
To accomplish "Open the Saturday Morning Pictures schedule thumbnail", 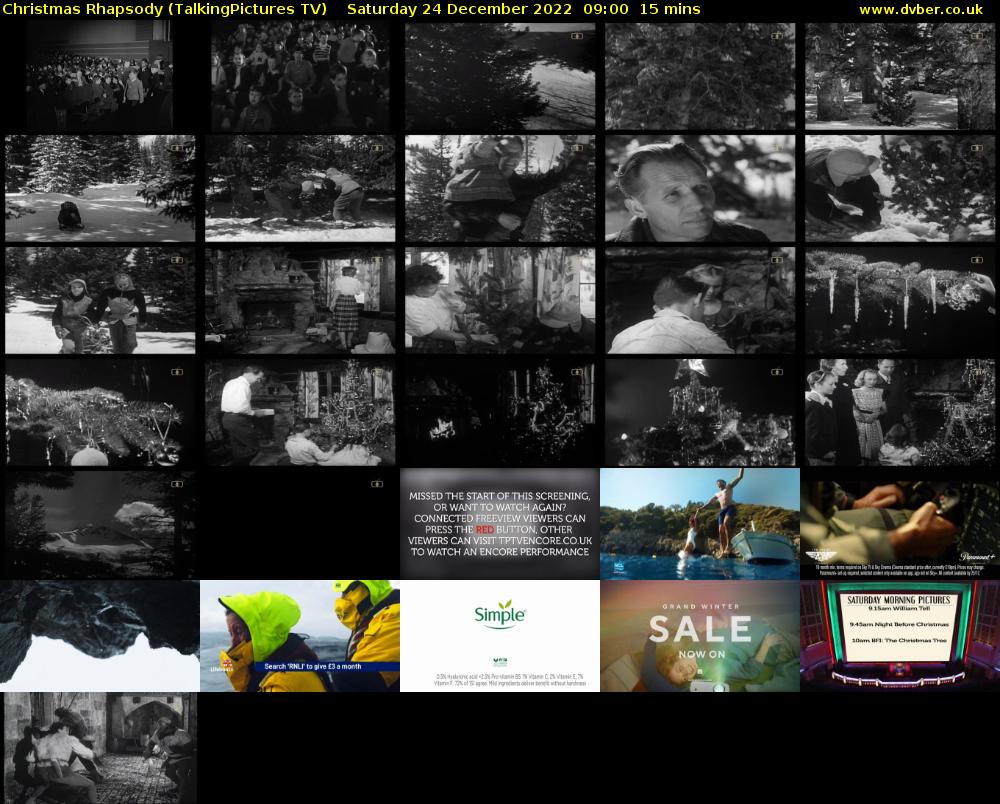I will (900, 636).
